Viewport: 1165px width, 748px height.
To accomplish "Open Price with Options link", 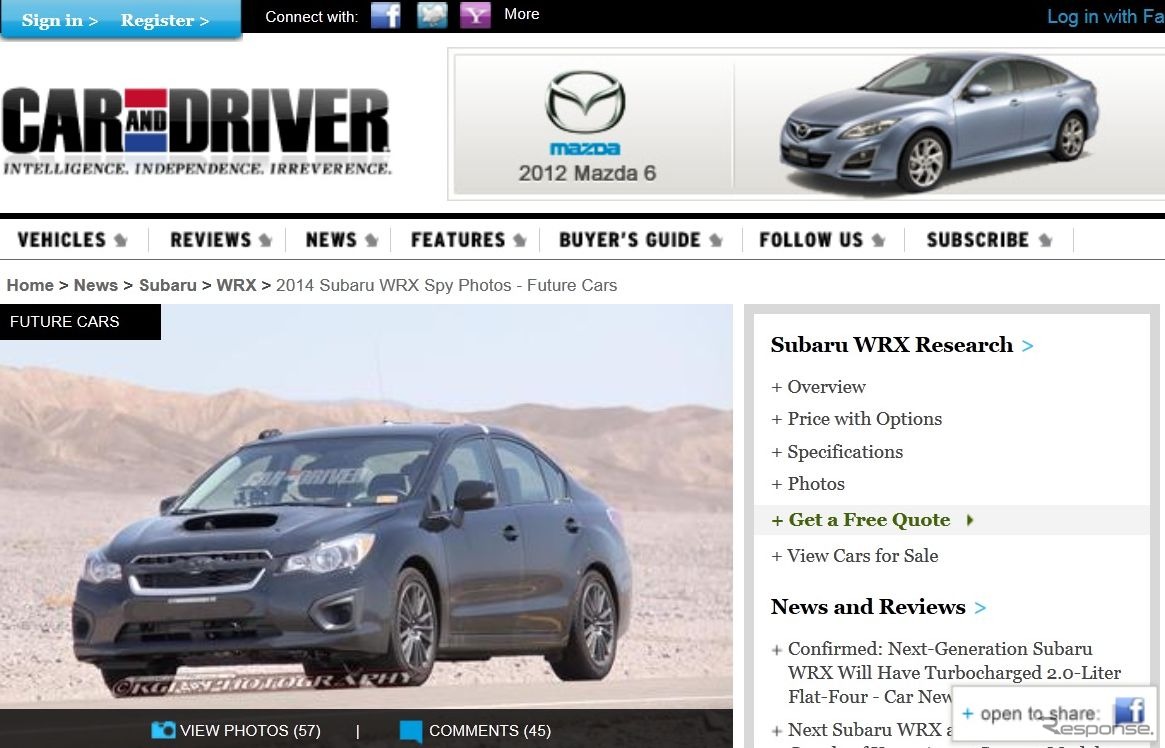I will tap(865, 419).
